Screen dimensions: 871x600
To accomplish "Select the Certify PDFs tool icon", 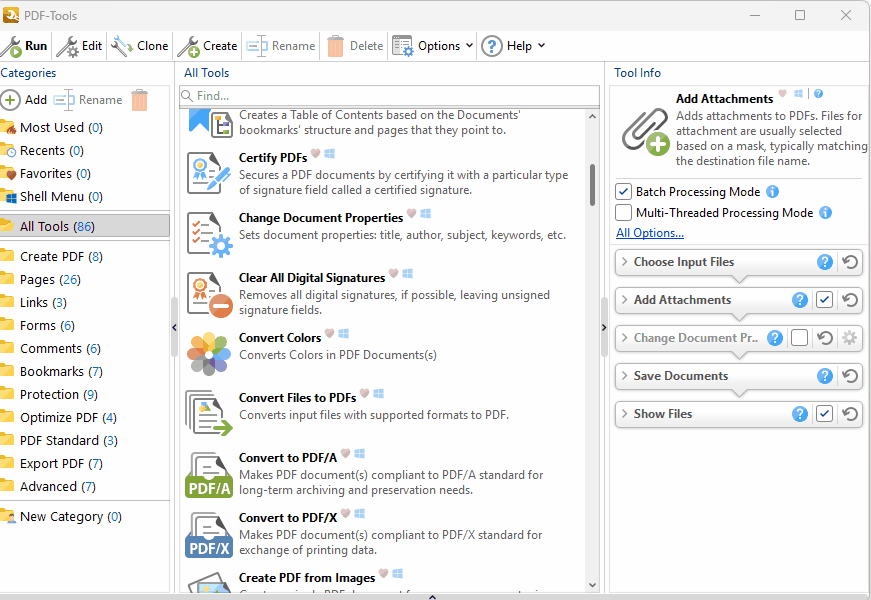I will (x=209, y=172).
